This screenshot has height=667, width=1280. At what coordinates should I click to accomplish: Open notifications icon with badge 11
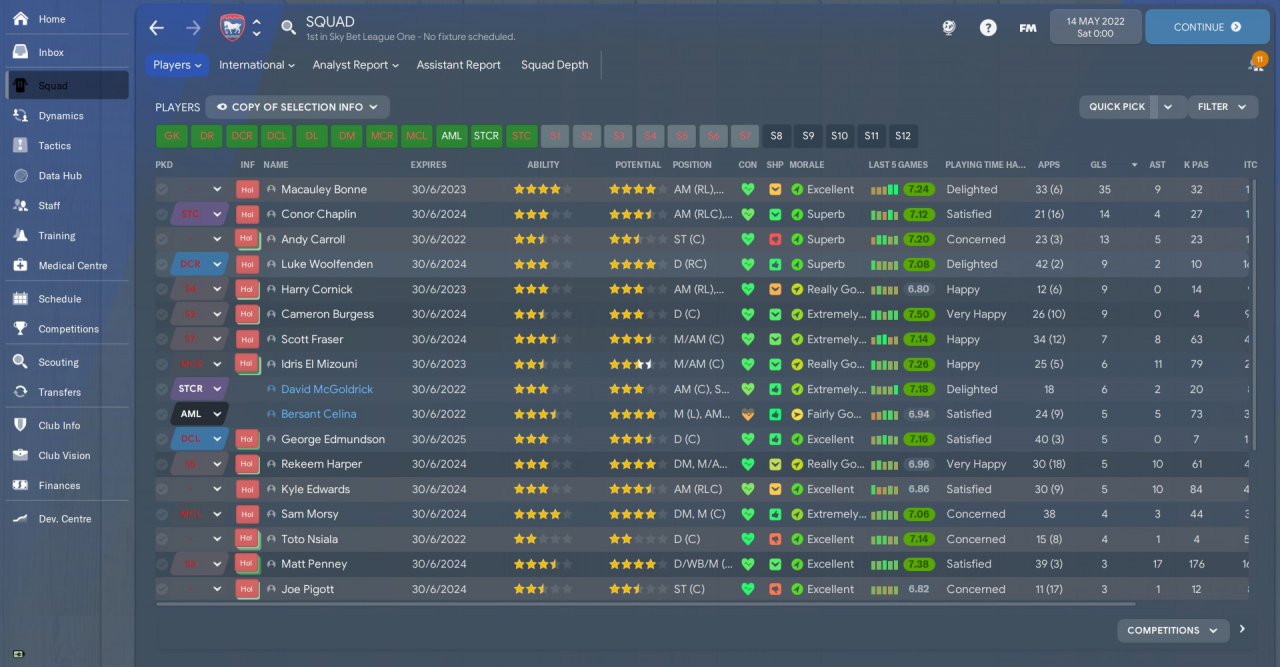1256,63
